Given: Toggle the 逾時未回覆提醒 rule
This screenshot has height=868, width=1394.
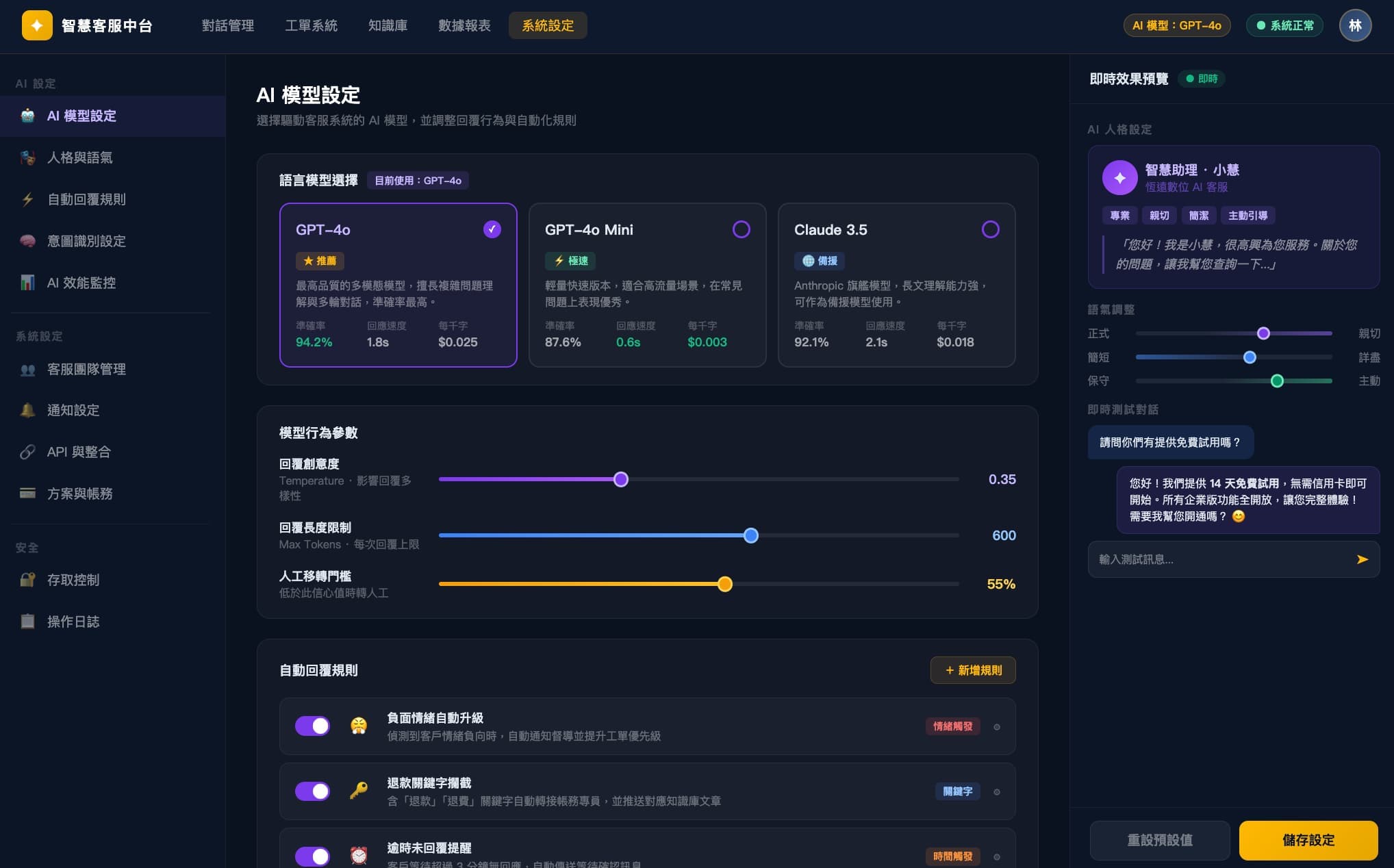Looking at the screenshot, I should click(x=312, y=856).
